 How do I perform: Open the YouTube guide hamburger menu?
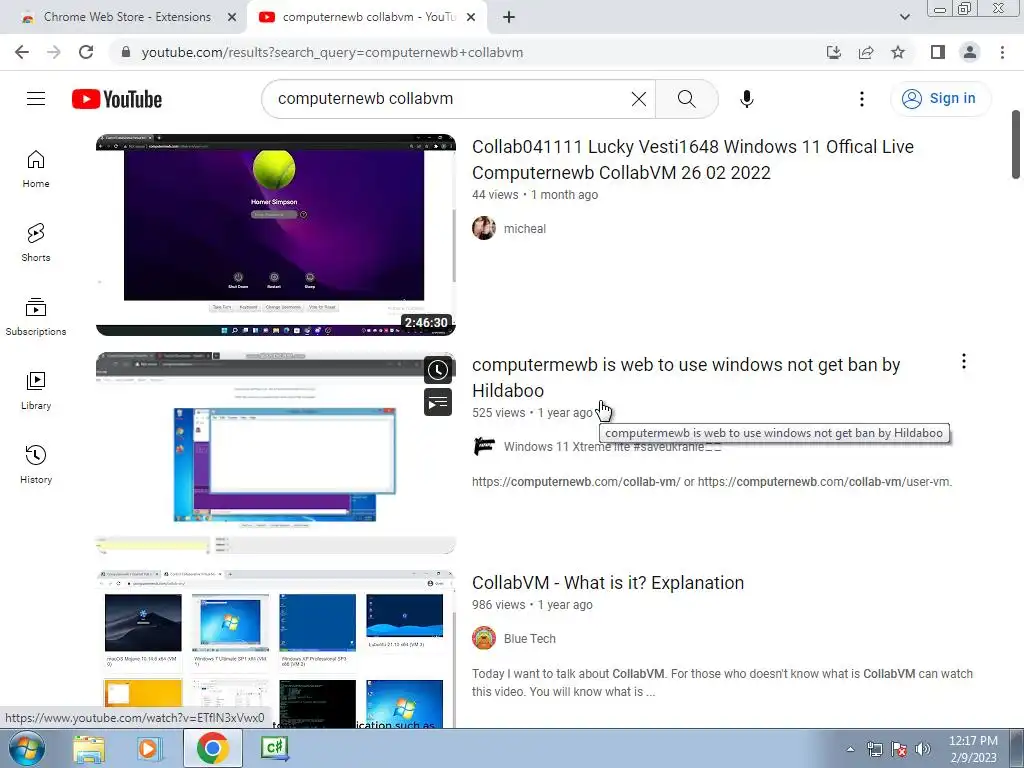pyautogui.click(x=36, y=99)
